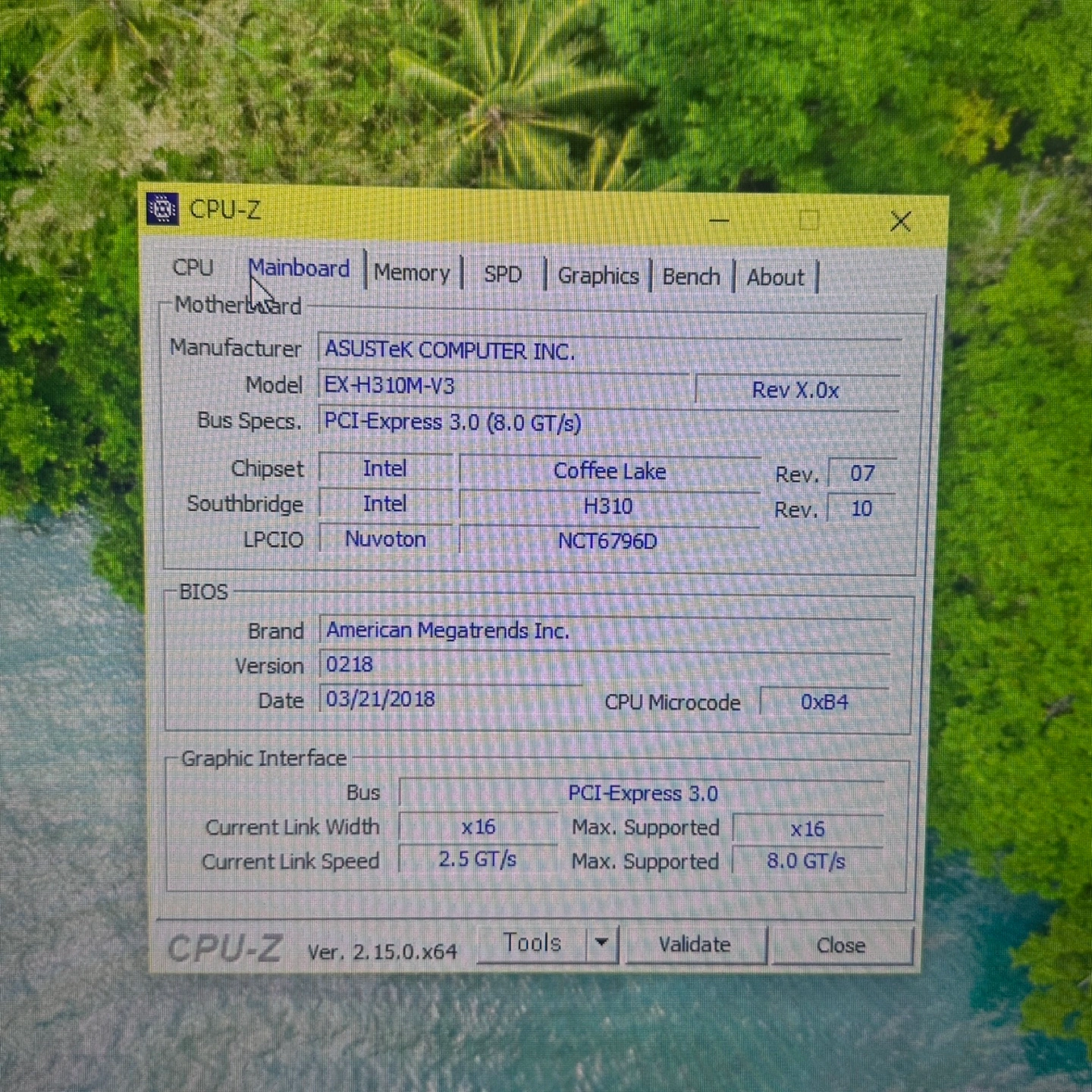This screenshot has width=1092, height=1092.
Task: Click the Ver. 2.15.0.x64 version text
Action: click(382, 952)
